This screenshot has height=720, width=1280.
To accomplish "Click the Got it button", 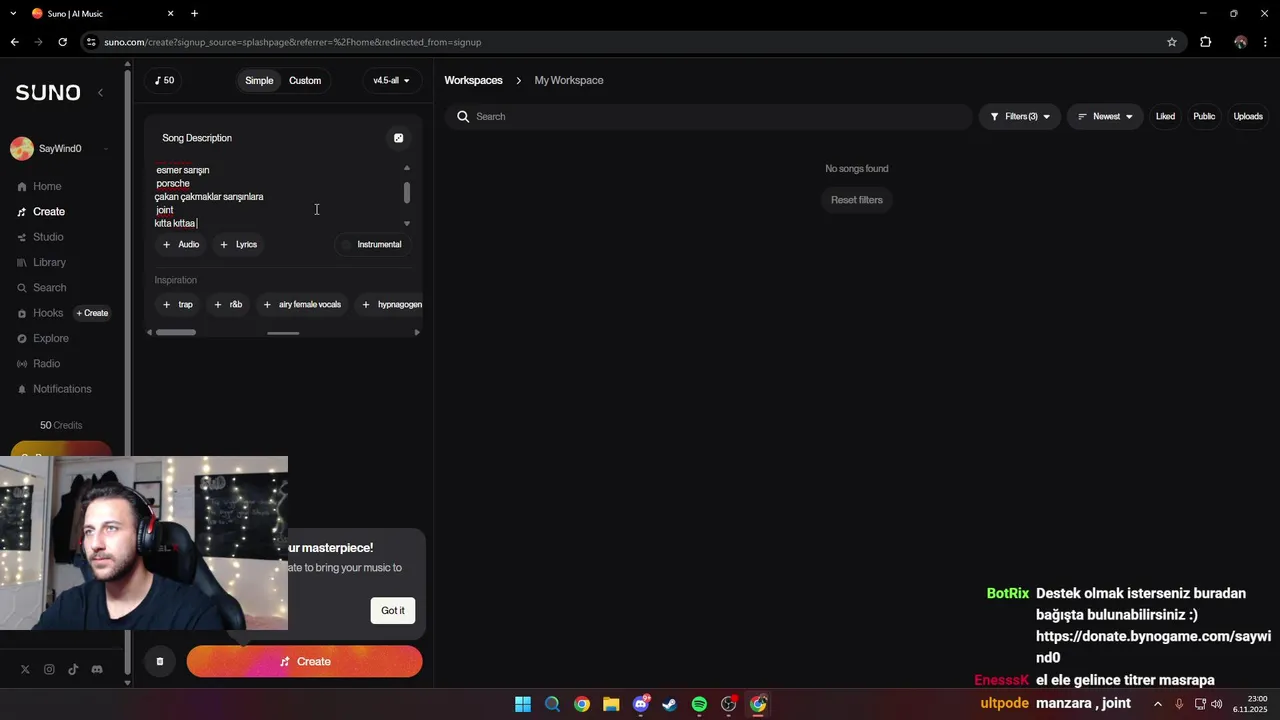I will 393,611.
